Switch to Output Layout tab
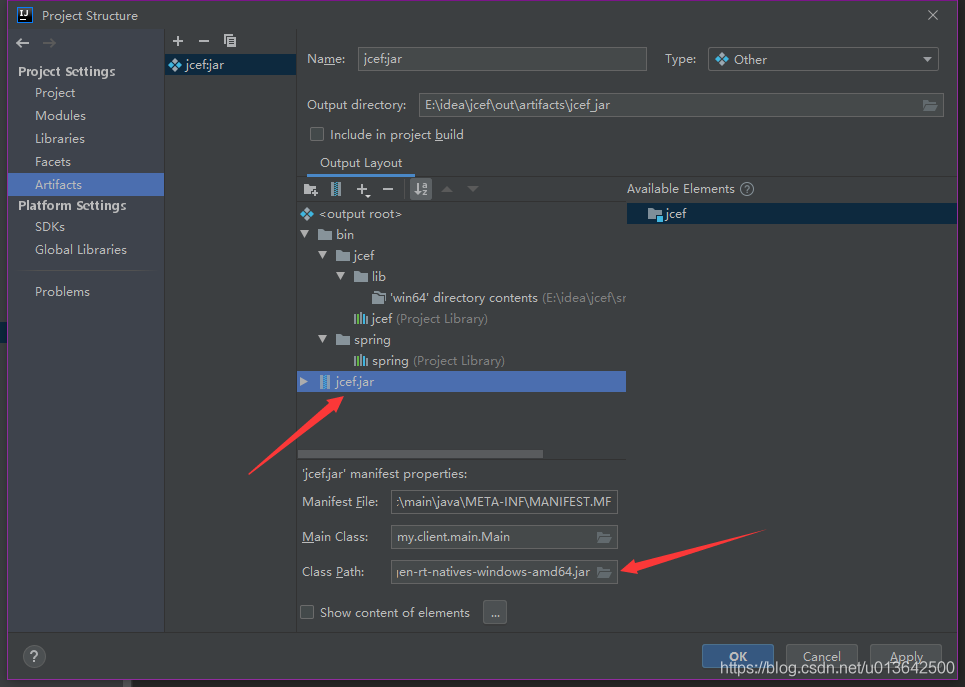965x687 pixels. click(361, 163)
